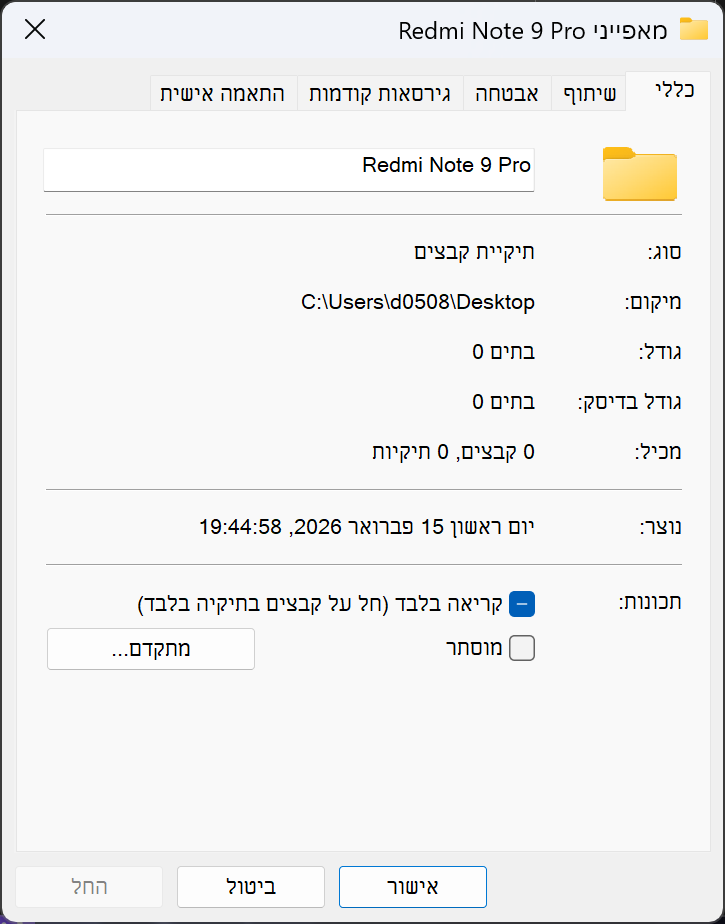Click the small folder icon in title bar
The height and width of the screenshot is (924, 725).
pyautogui.click(x=693, y=29)
